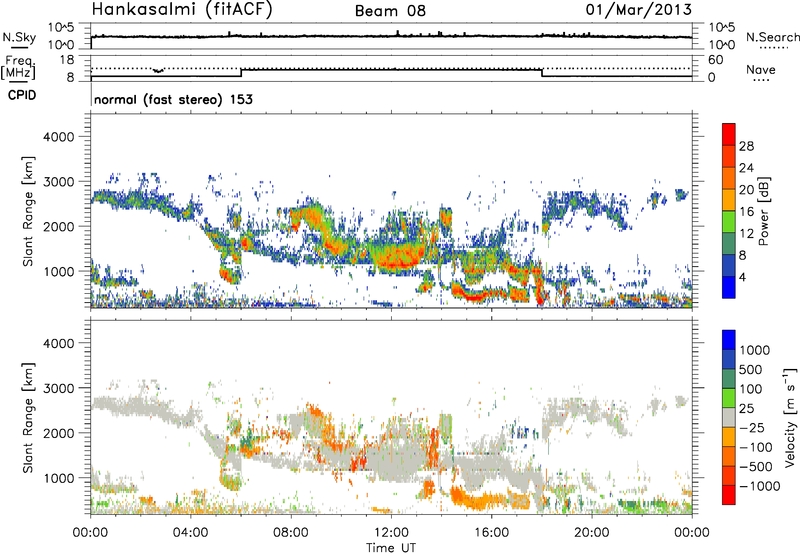This screenshot has height=554, width=800.
Task: Click the 10^5 tick on N.Sky axis
Action: [61, 27]
